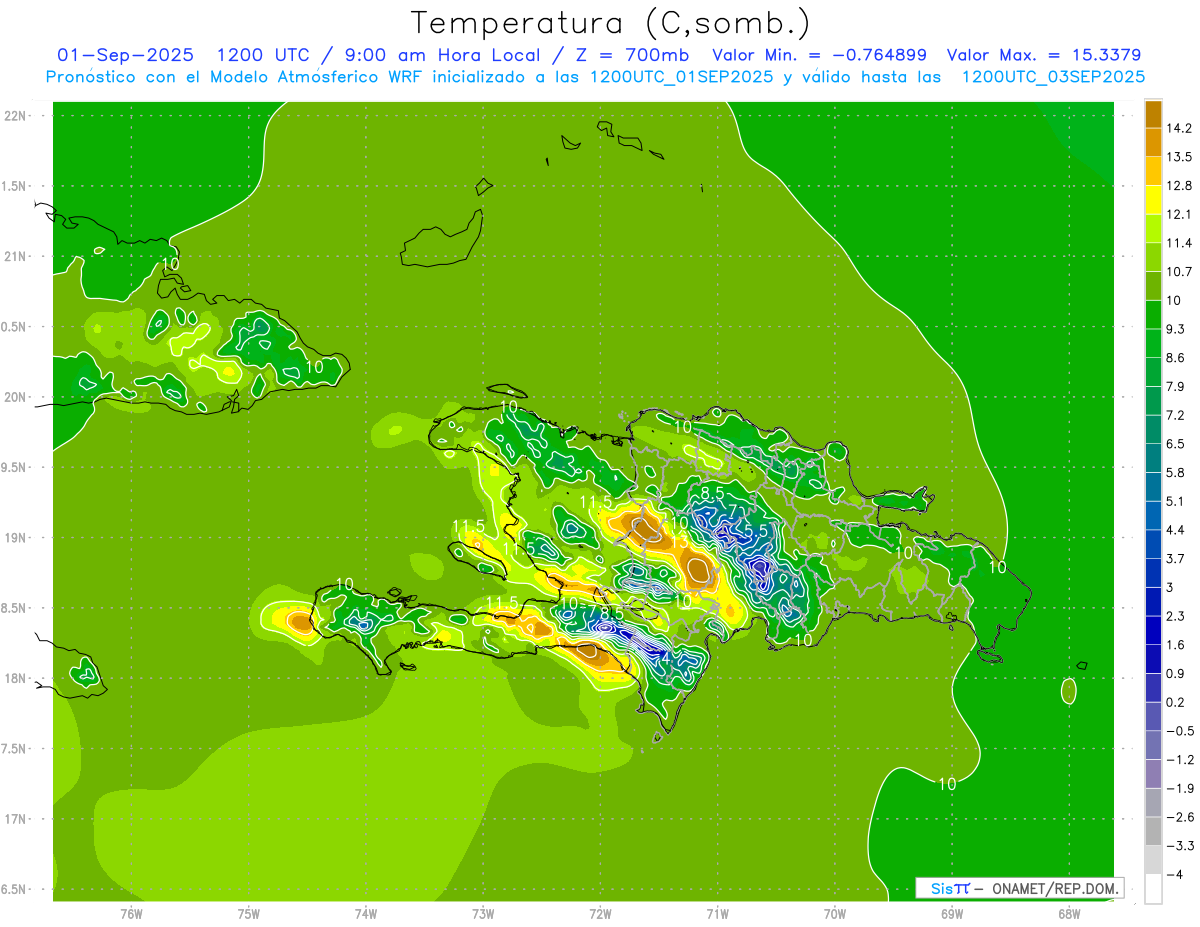Image resolution: width=1200 pixels, height=927 pixels.
Task: Click the legend value 12.8
Action: [1179, 186]
